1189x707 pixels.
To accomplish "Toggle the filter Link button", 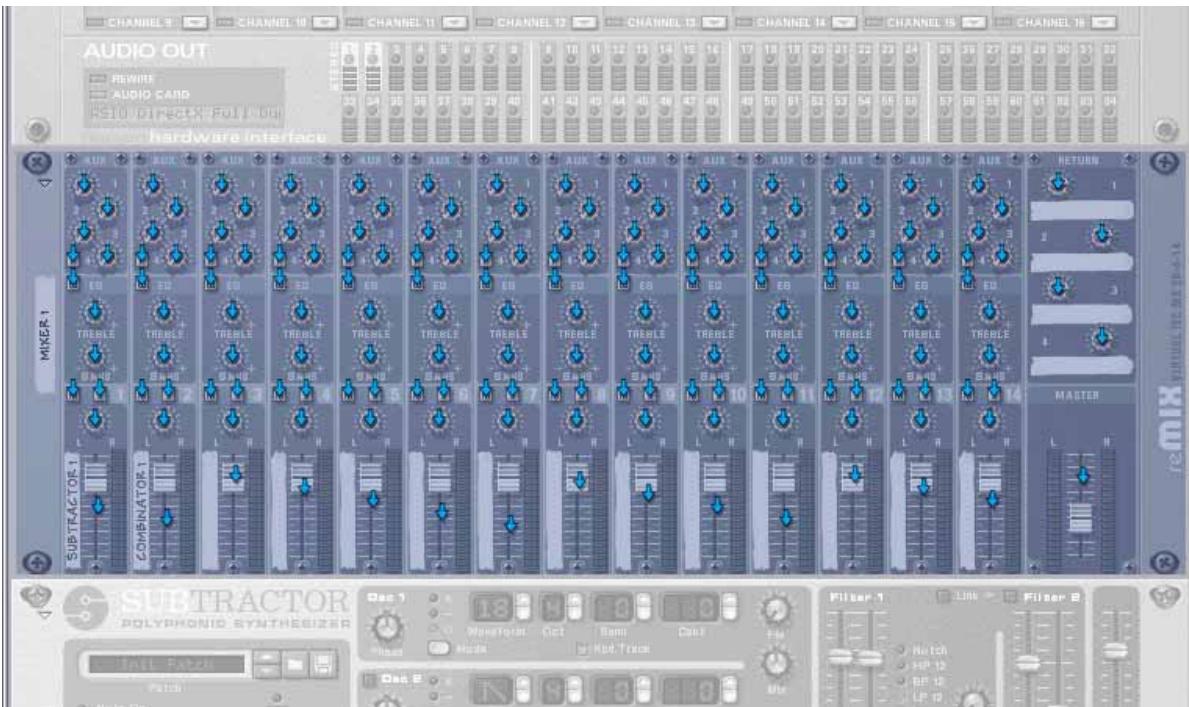I will pos(943,597).
